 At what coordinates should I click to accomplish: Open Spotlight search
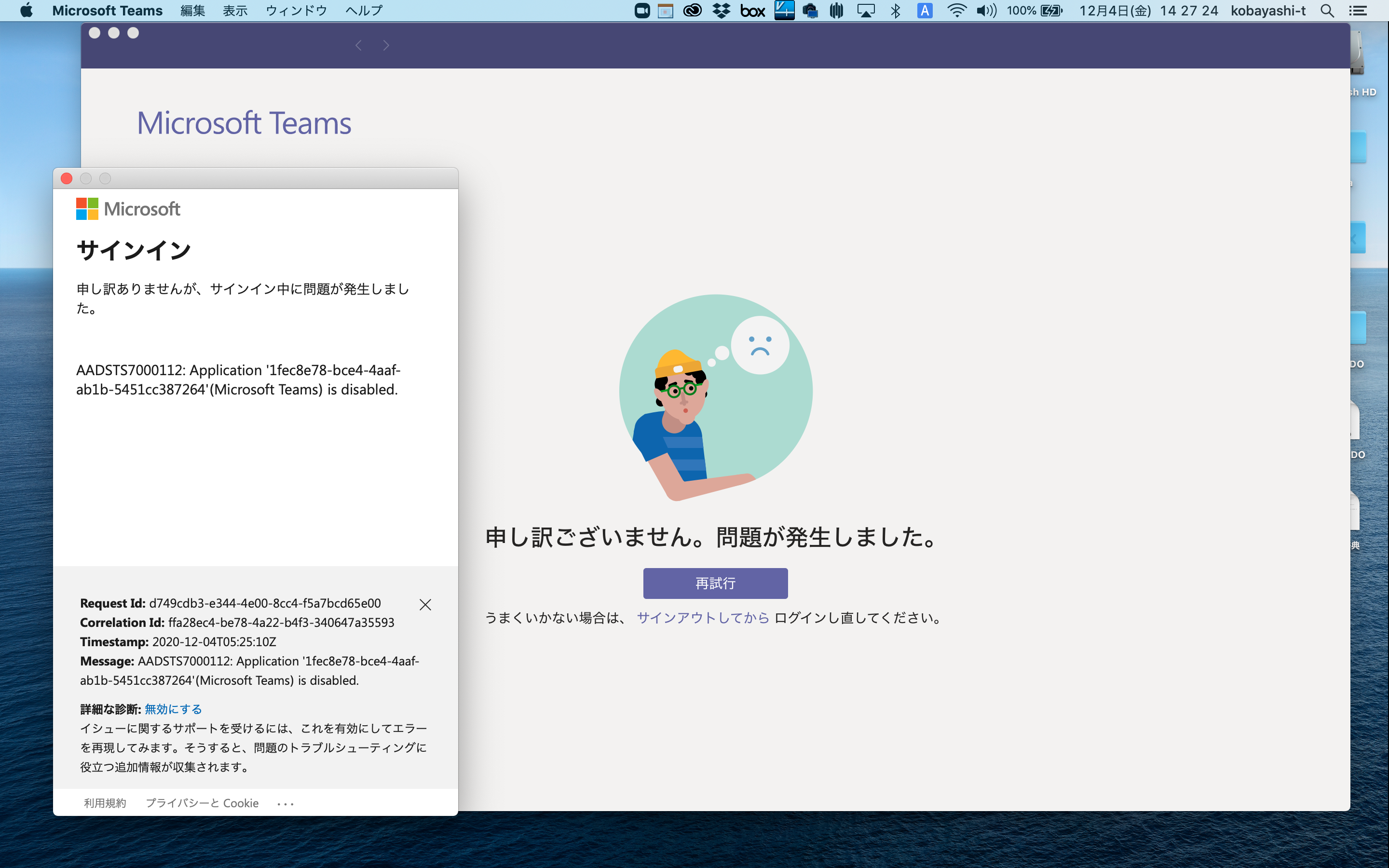[1327, 10]
